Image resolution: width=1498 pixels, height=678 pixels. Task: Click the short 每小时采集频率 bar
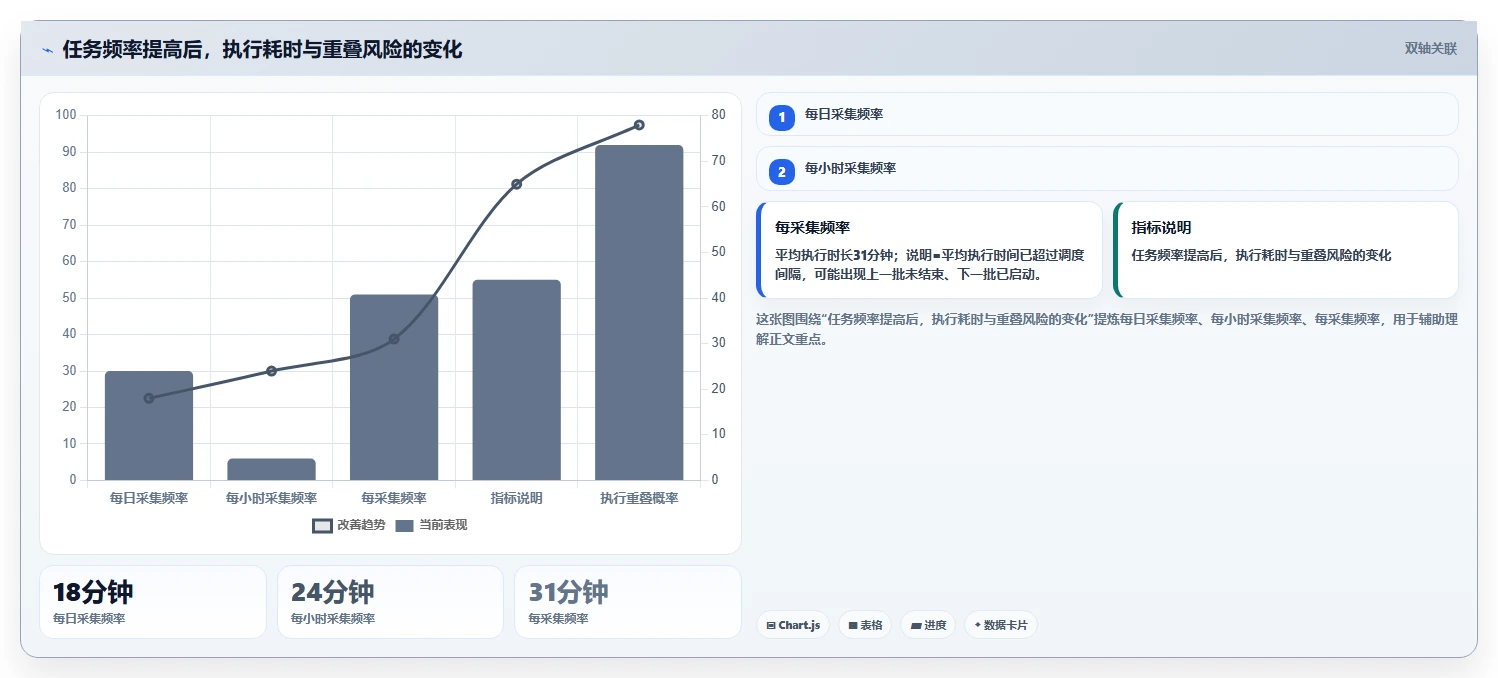271,469
